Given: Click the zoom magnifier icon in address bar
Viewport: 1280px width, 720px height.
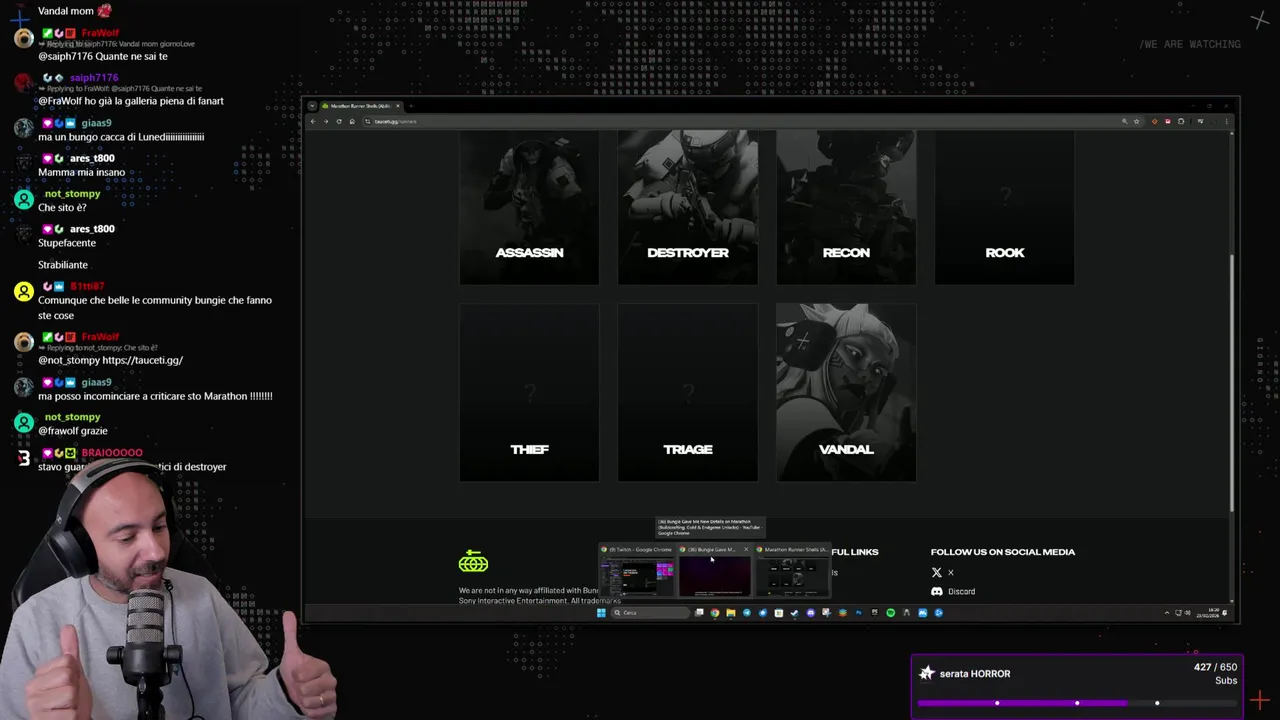Looking at the screenshot, I should (x=1125, y=121).
